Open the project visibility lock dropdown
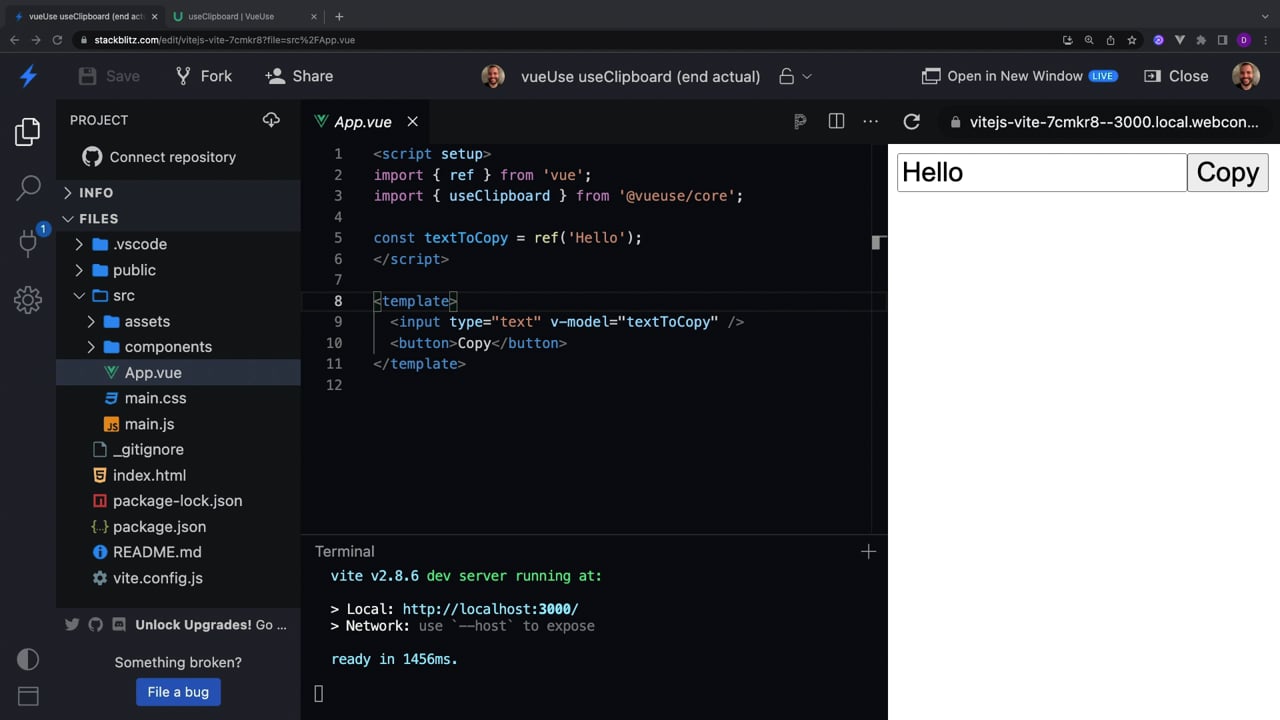 (795, 76)
